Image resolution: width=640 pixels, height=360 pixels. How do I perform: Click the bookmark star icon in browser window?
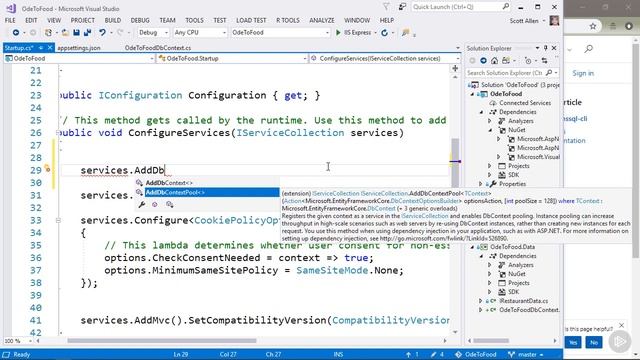coord(593,26)
